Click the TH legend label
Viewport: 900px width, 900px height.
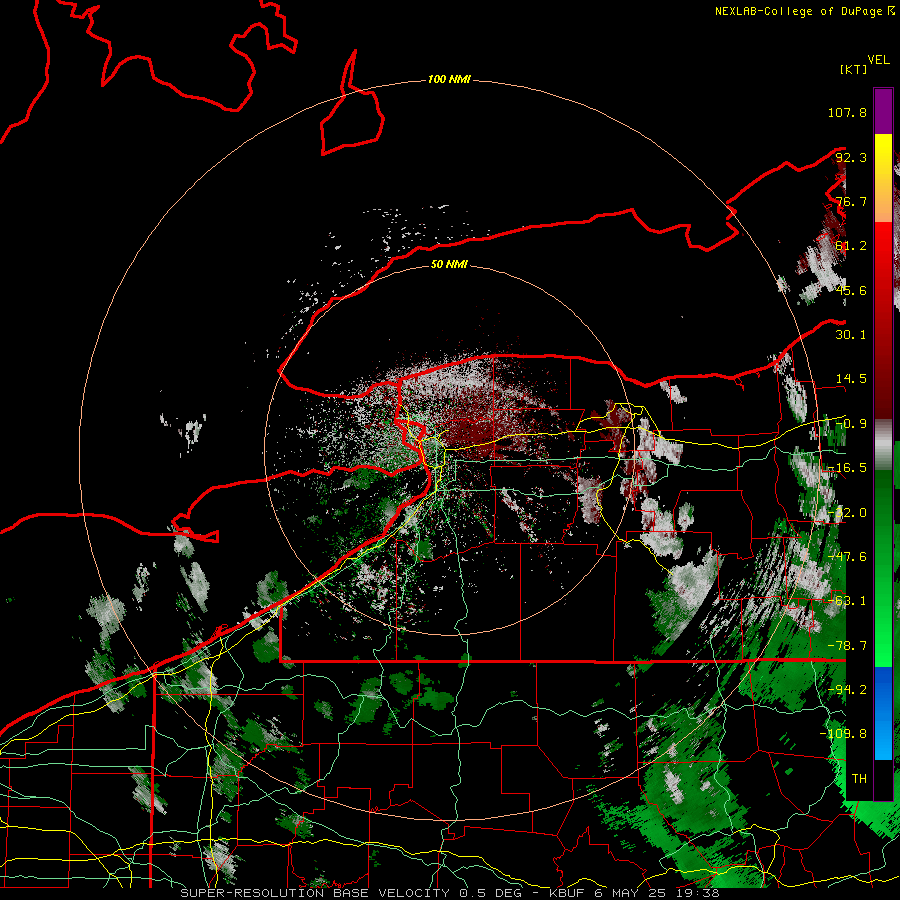click(859, 779)
